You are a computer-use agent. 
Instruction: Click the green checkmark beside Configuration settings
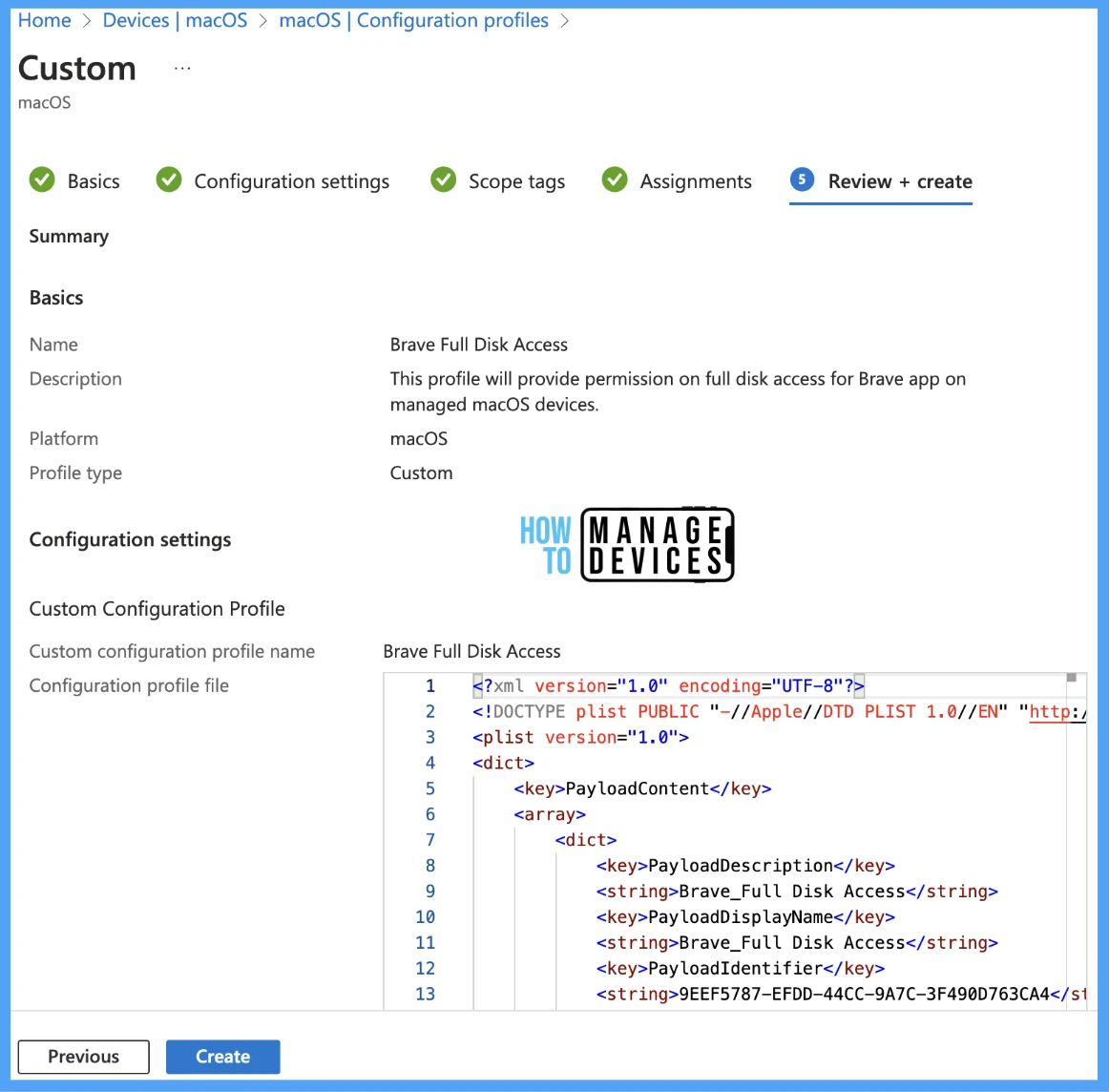(x=169, y=180)
